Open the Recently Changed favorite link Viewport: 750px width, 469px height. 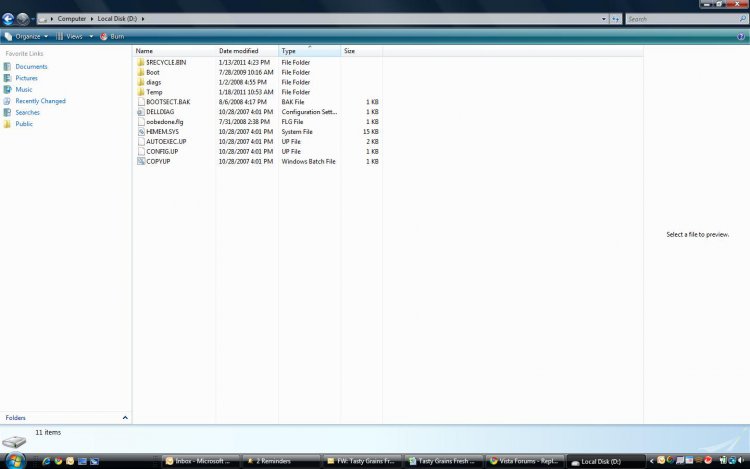coord(40,101)
